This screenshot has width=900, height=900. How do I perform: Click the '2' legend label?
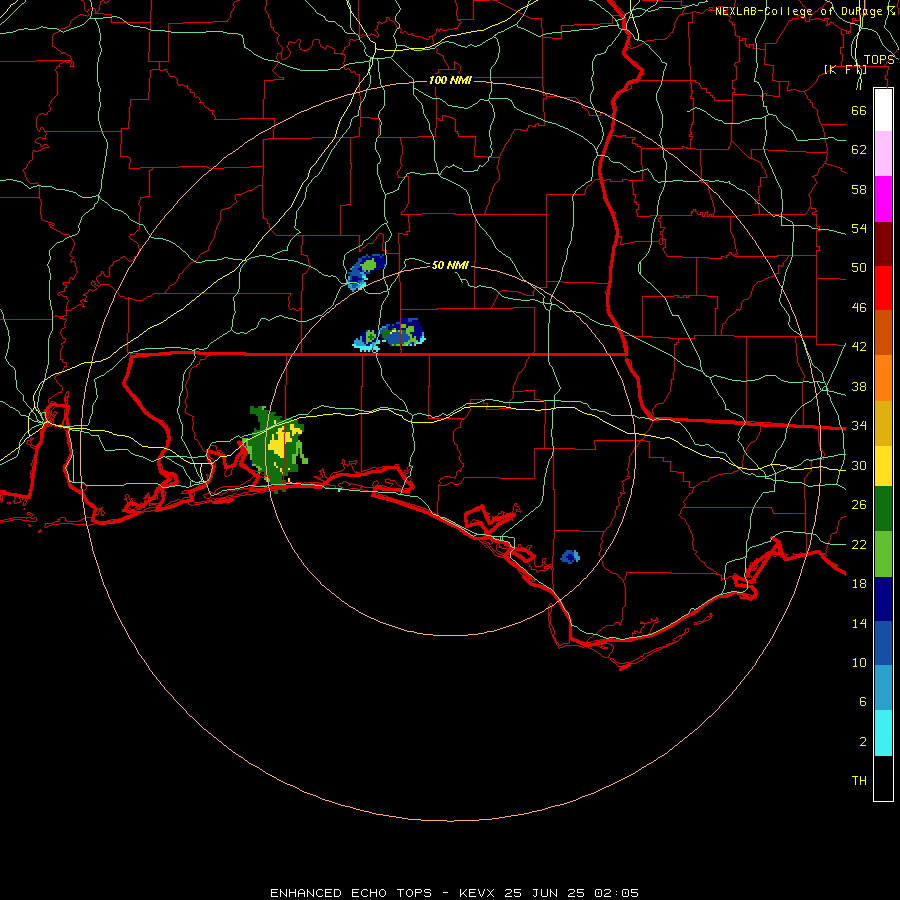863,742
